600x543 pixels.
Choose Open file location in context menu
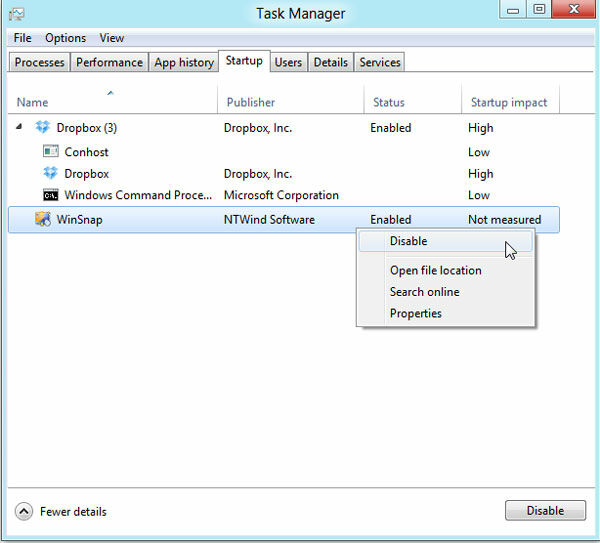(x=445, y=270)
